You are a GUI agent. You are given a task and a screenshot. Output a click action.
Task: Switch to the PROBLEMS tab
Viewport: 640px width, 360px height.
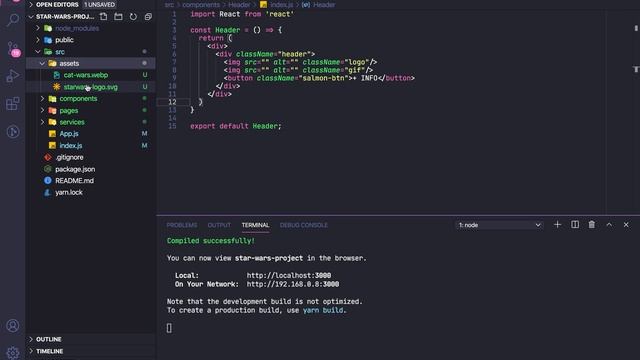(x=182, y=225)
